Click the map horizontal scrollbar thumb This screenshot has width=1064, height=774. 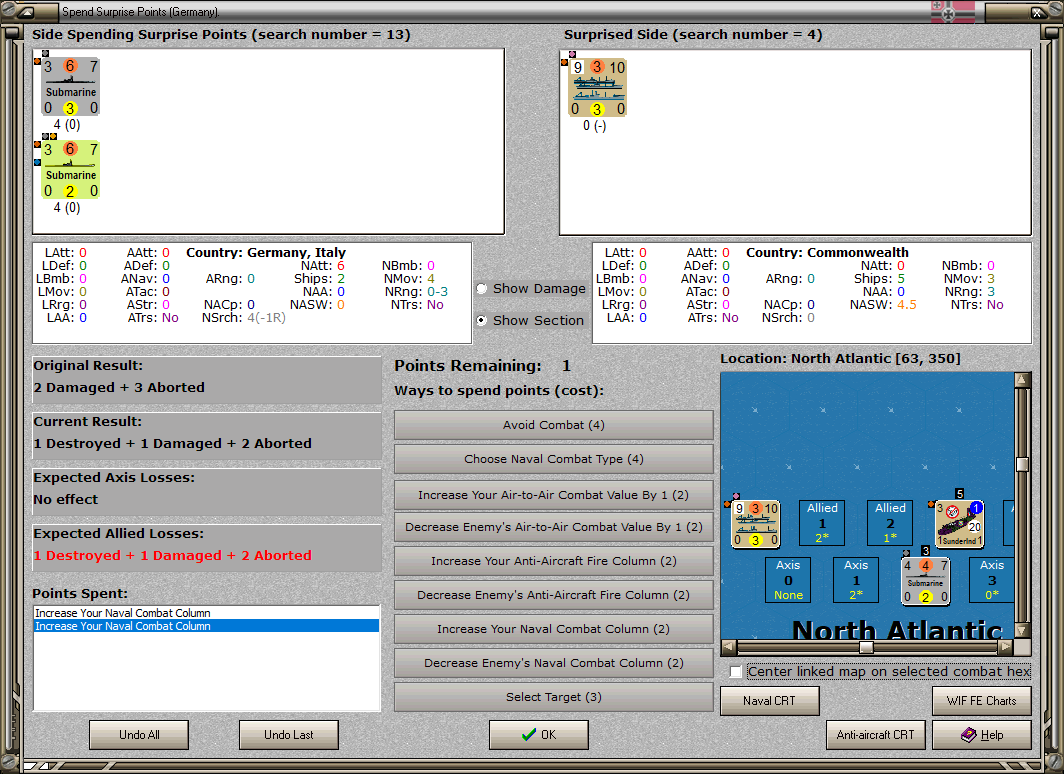(866, 646)
